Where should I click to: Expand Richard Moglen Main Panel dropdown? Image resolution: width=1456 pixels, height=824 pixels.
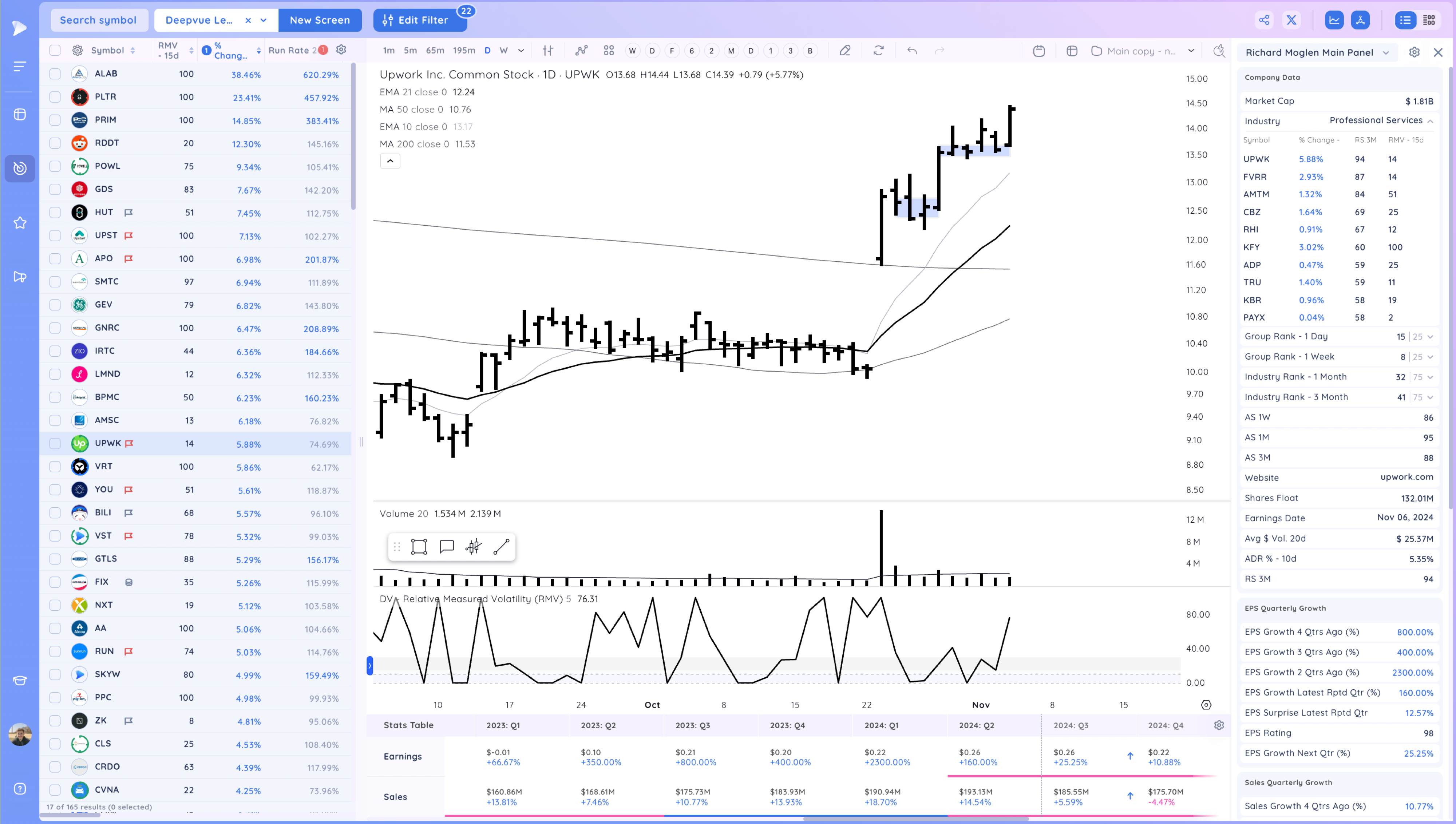coord(1386,53)
